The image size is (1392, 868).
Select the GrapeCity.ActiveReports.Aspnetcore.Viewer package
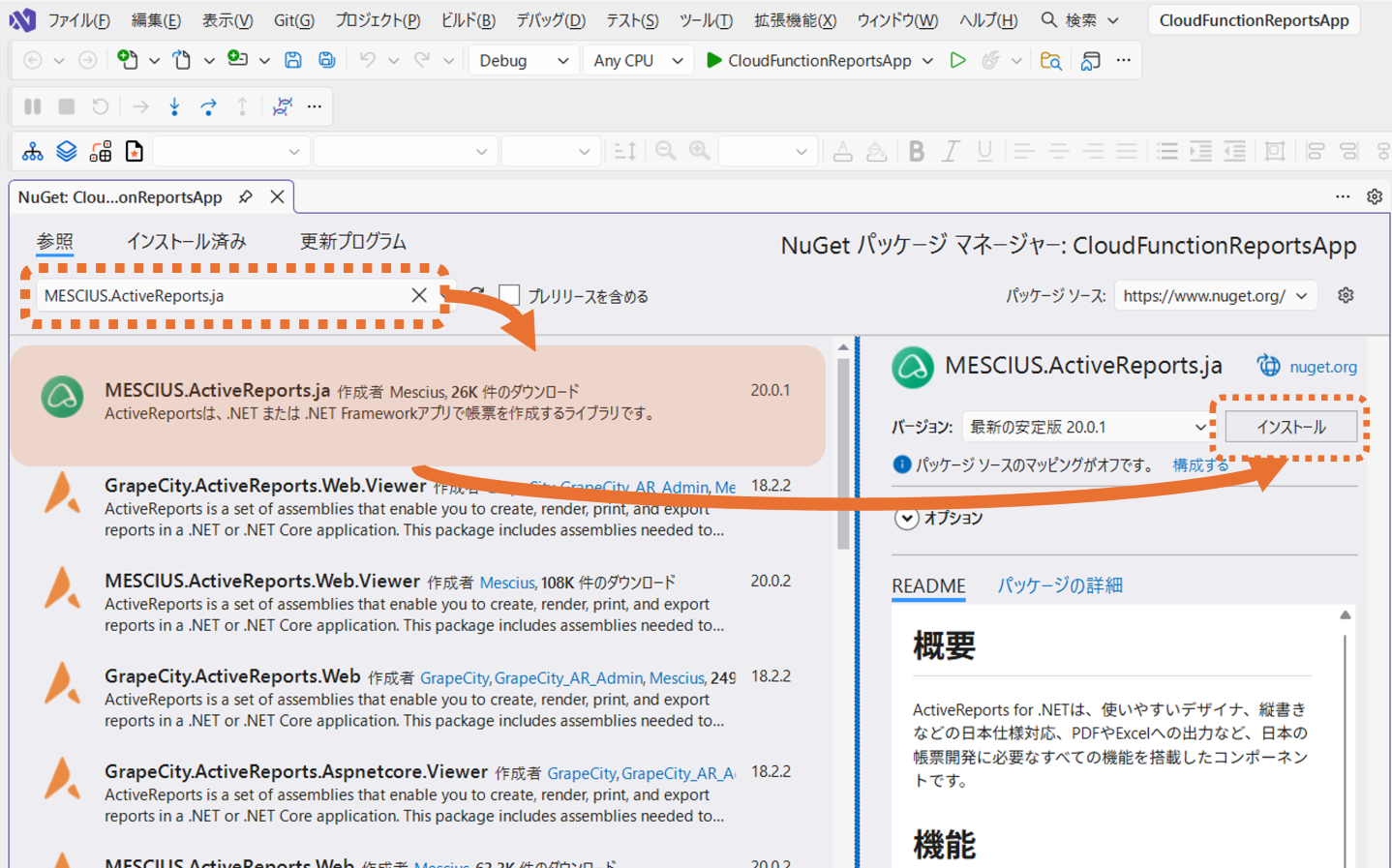coord(418,793)
